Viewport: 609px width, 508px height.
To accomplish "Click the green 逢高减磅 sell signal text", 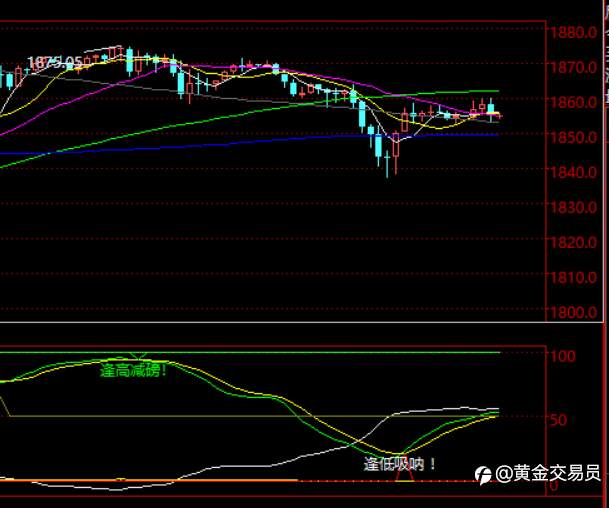I will [x=134, y=370].
